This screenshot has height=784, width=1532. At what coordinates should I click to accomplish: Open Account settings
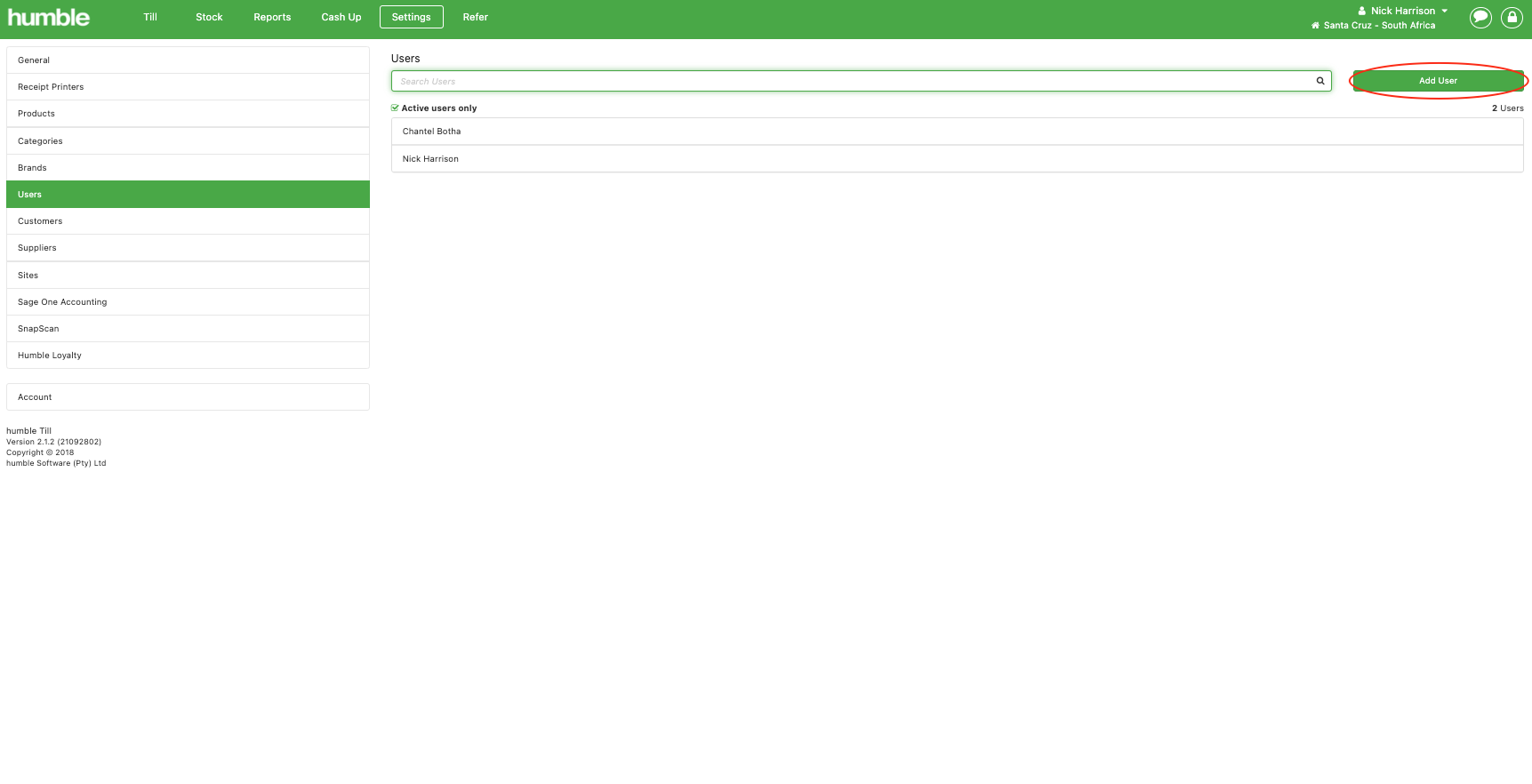(x=188, y=397)
